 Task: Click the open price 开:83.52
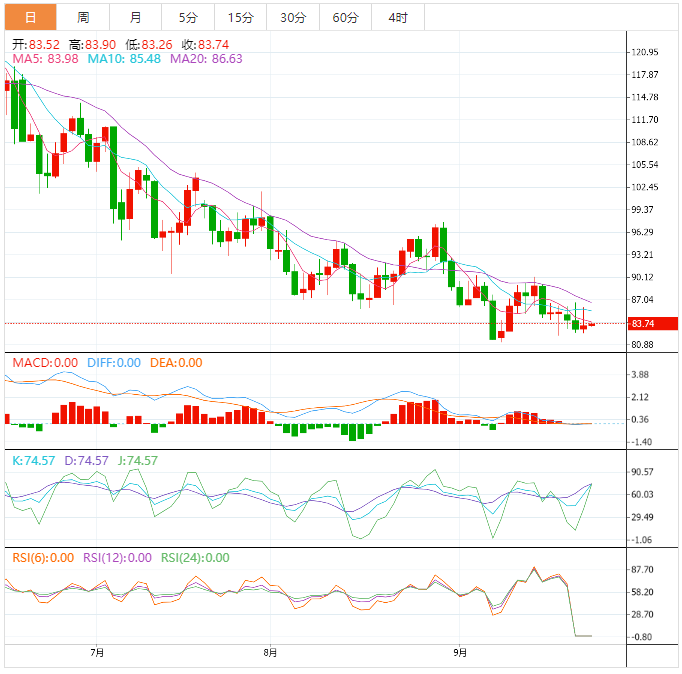(x=36, y=44)
